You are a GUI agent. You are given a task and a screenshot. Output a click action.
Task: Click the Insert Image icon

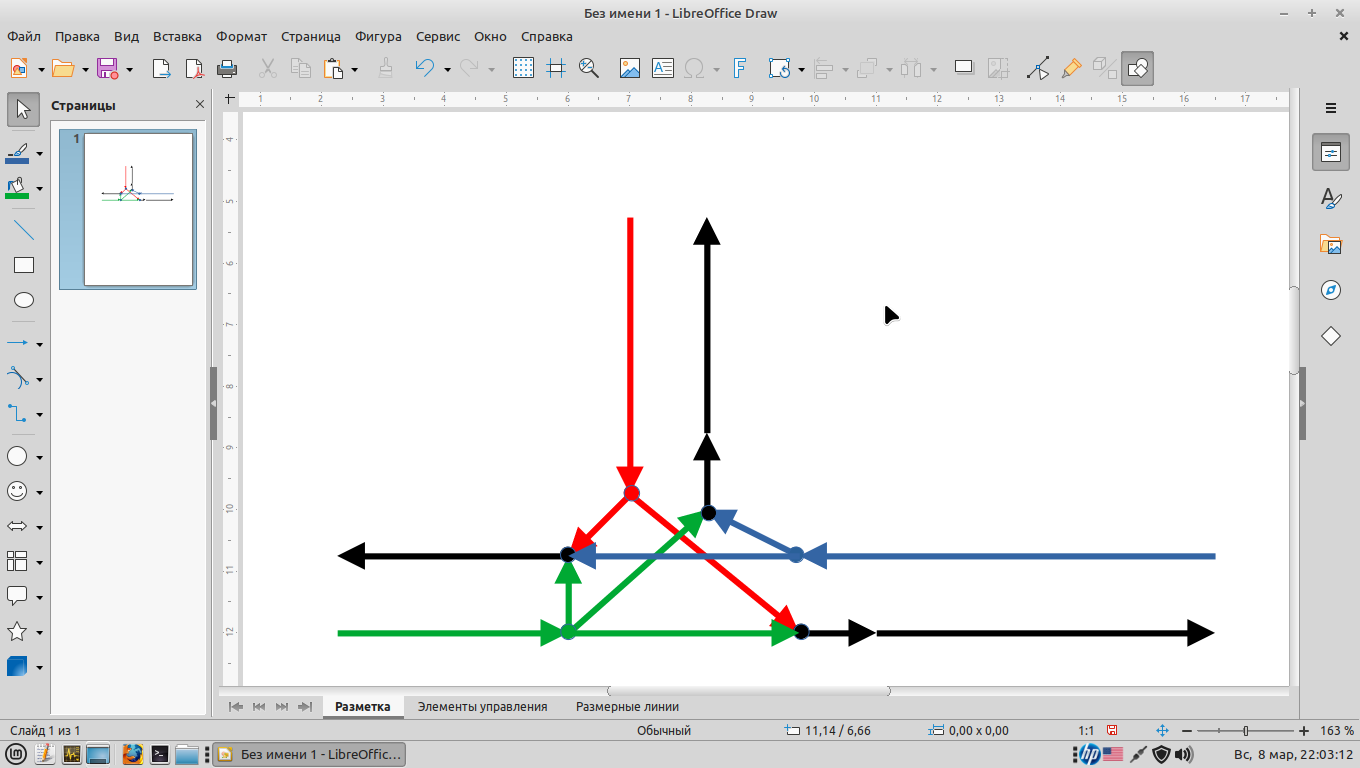[629, 68]
